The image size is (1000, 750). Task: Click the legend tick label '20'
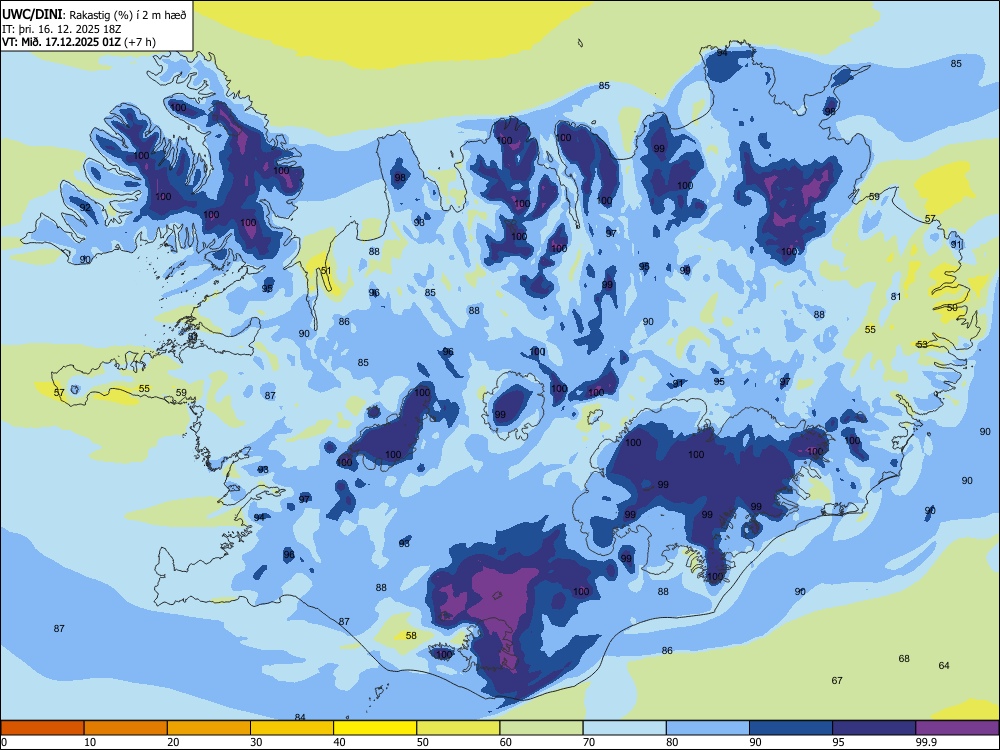tap(173, 742)
